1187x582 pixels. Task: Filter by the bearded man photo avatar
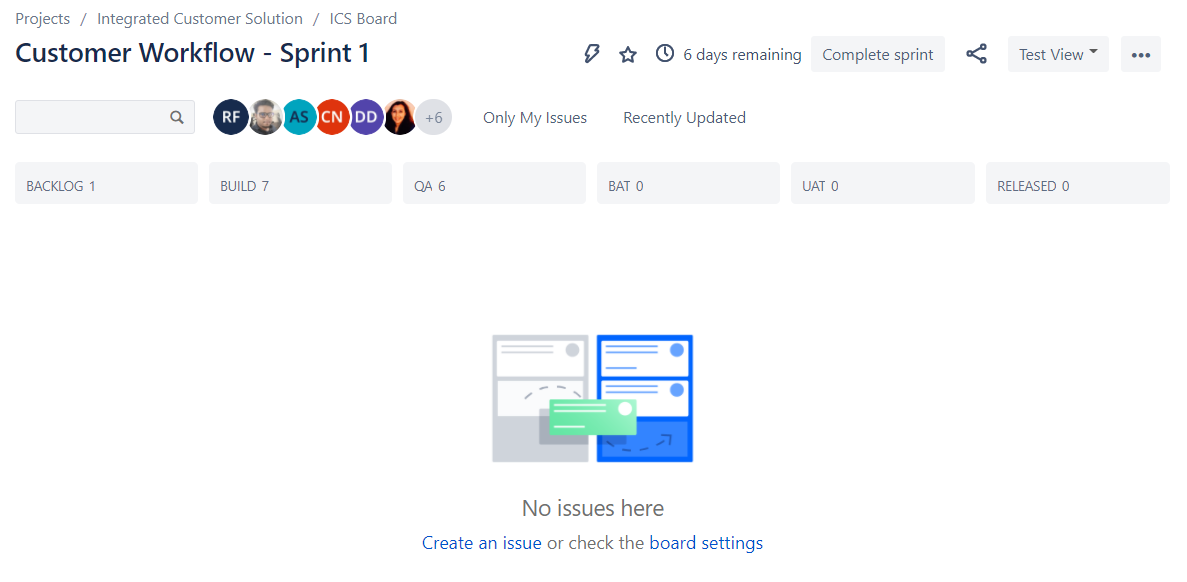pos(266,117)
